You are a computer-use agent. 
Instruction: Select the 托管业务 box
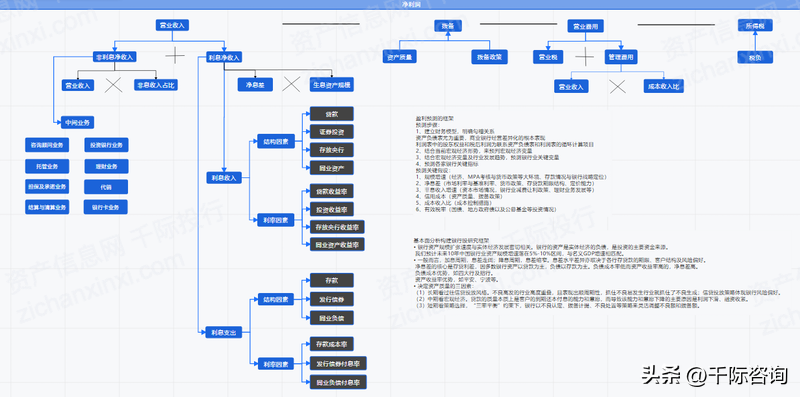46,166
